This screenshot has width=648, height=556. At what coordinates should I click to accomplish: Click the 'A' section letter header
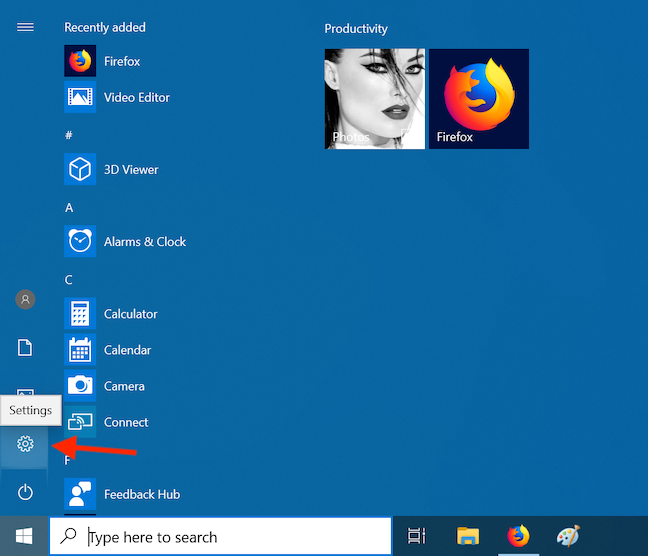point(69,208)
